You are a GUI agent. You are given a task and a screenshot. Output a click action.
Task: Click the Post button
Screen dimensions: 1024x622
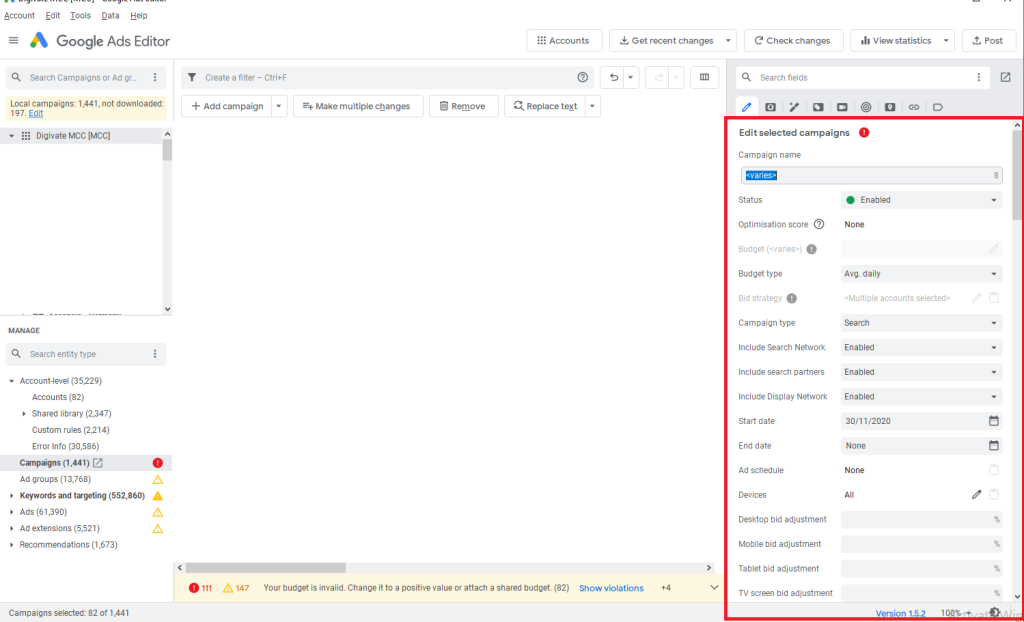click(989, 41)
